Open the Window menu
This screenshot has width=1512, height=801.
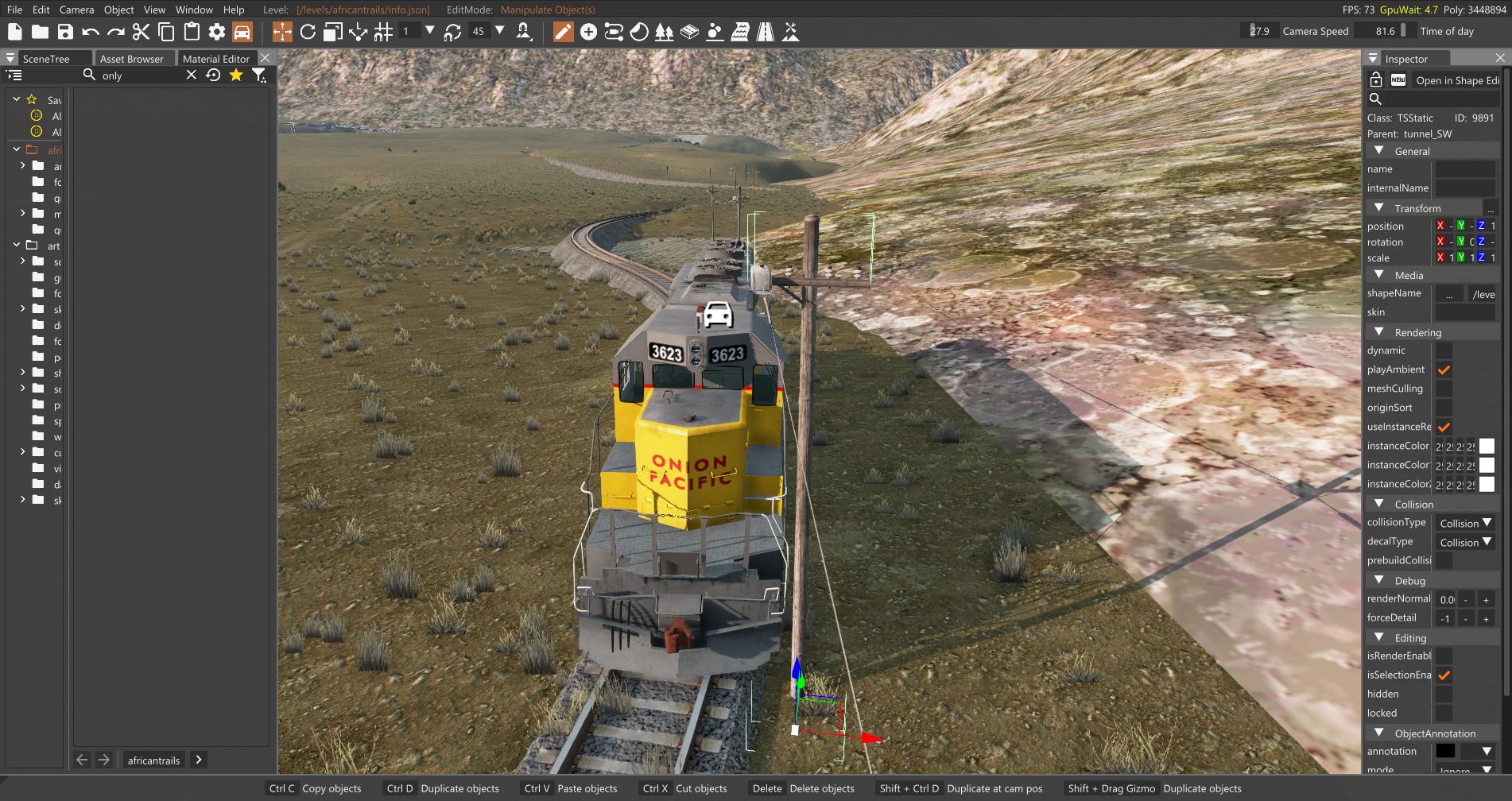click(194, 10)
